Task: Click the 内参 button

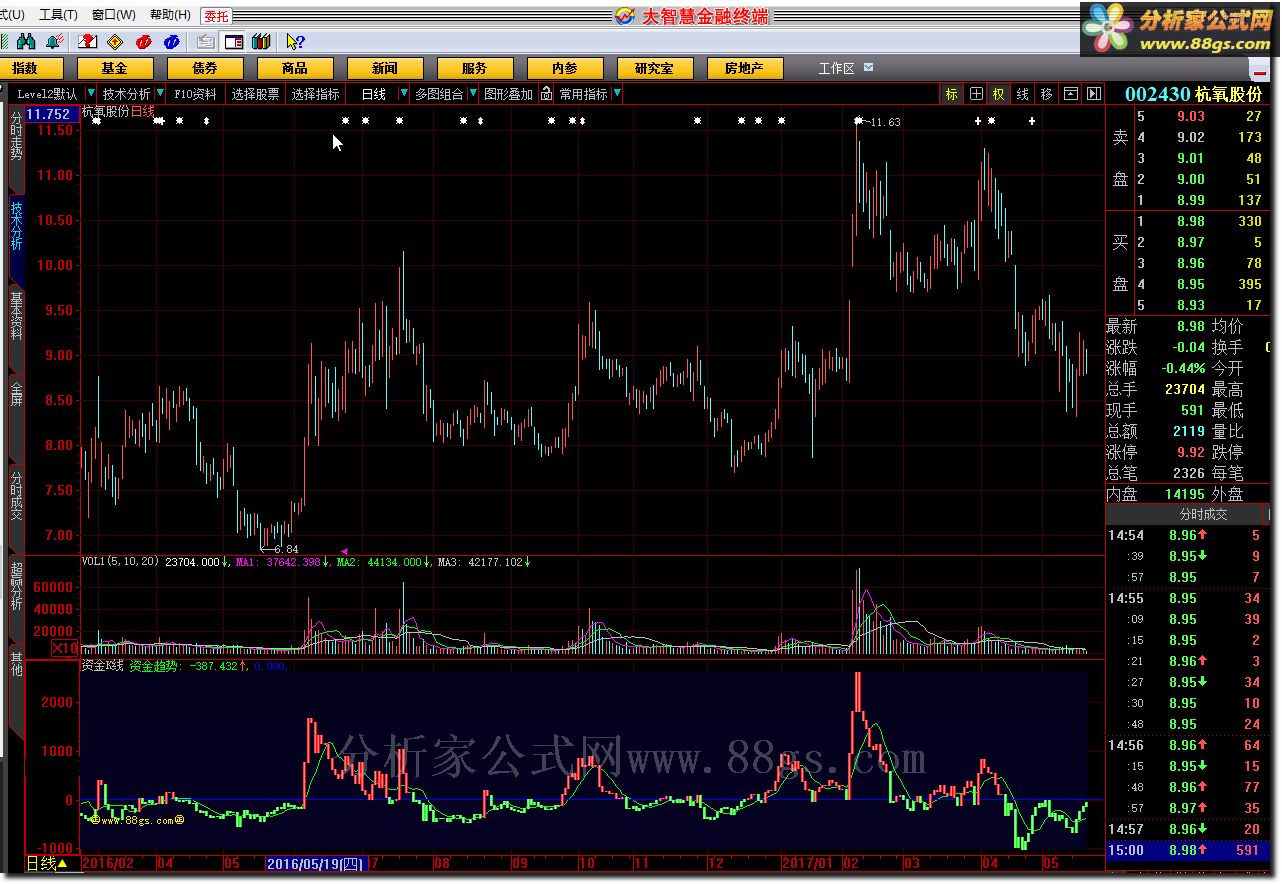Action: (565, 68)
